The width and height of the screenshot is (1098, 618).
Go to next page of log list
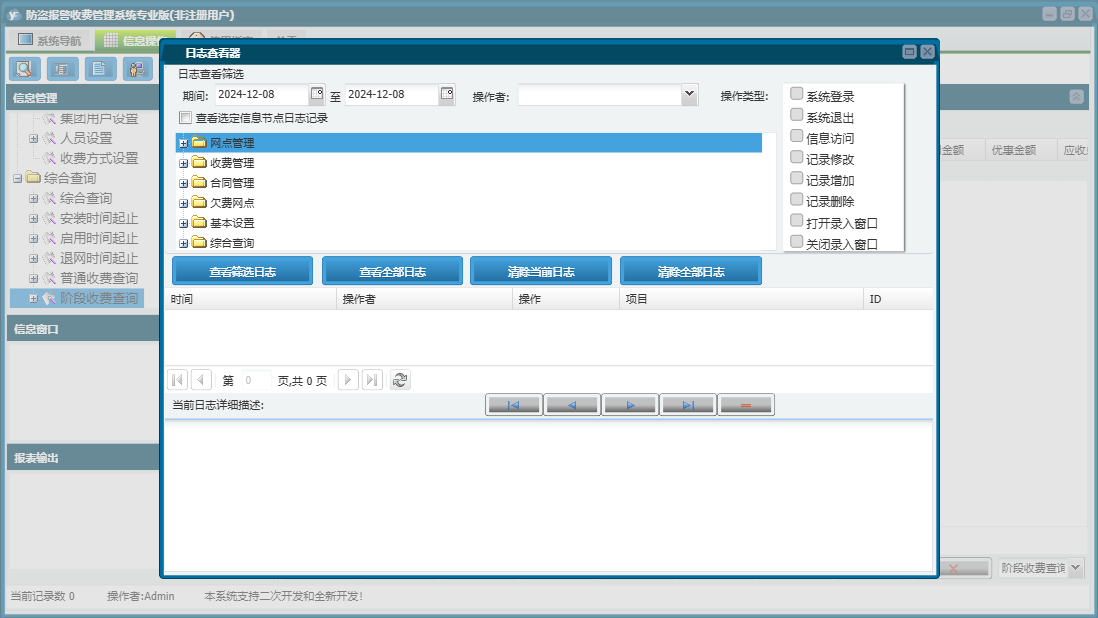coord(348,380)
